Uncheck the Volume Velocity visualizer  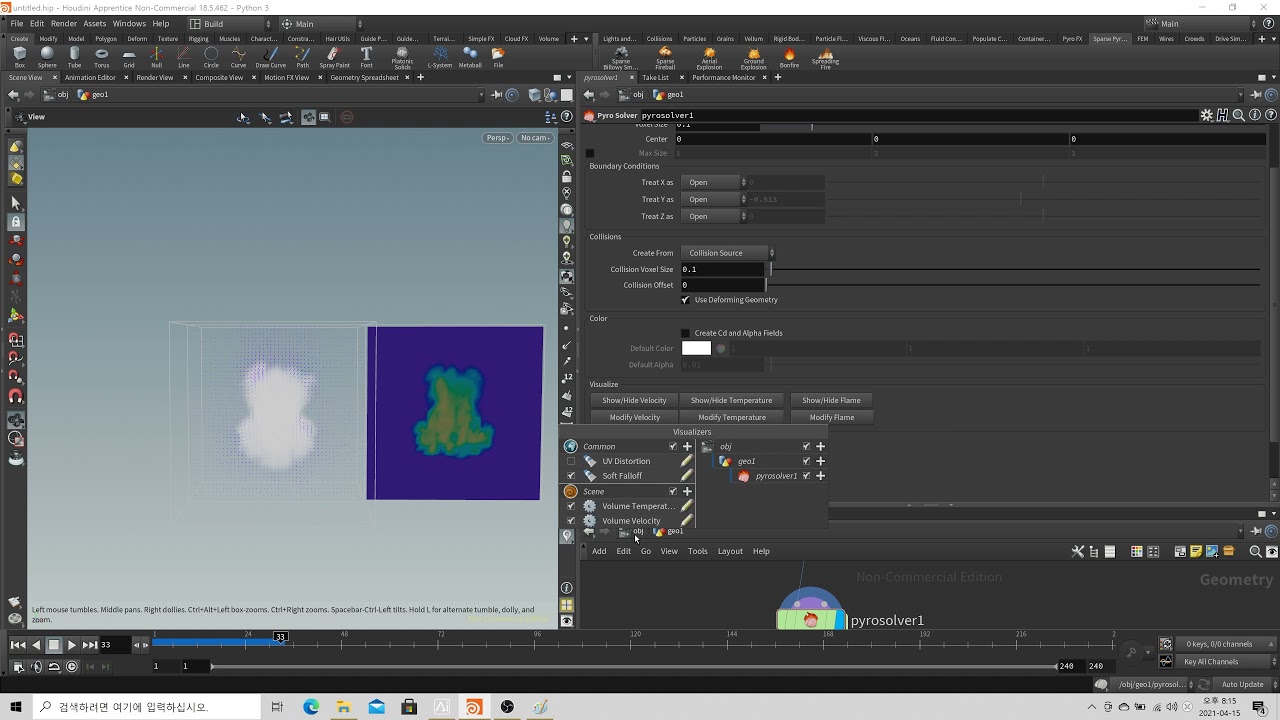(x=571, y=521)
